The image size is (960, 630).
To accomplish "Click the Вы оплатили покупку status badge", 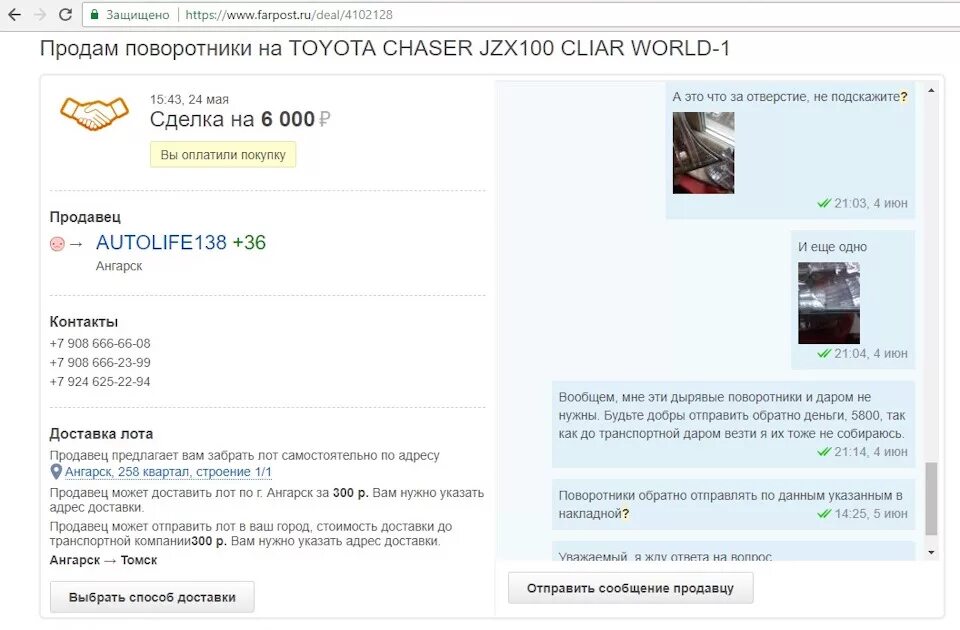I will (223, 154).
